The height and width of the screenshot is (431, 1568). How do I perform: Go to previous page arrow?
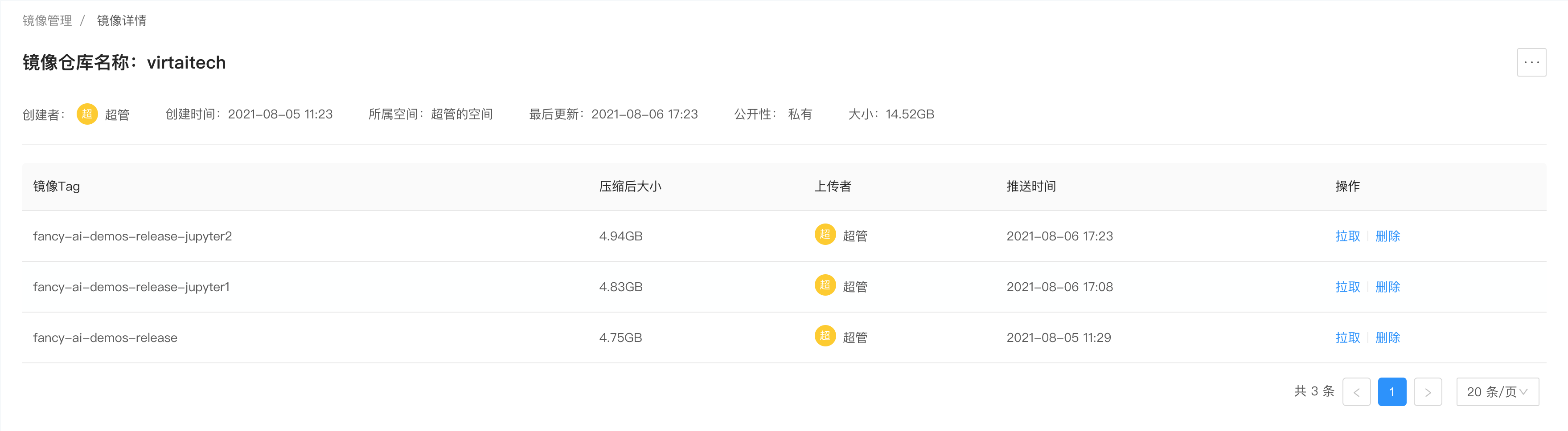(x=1356, y=391)
